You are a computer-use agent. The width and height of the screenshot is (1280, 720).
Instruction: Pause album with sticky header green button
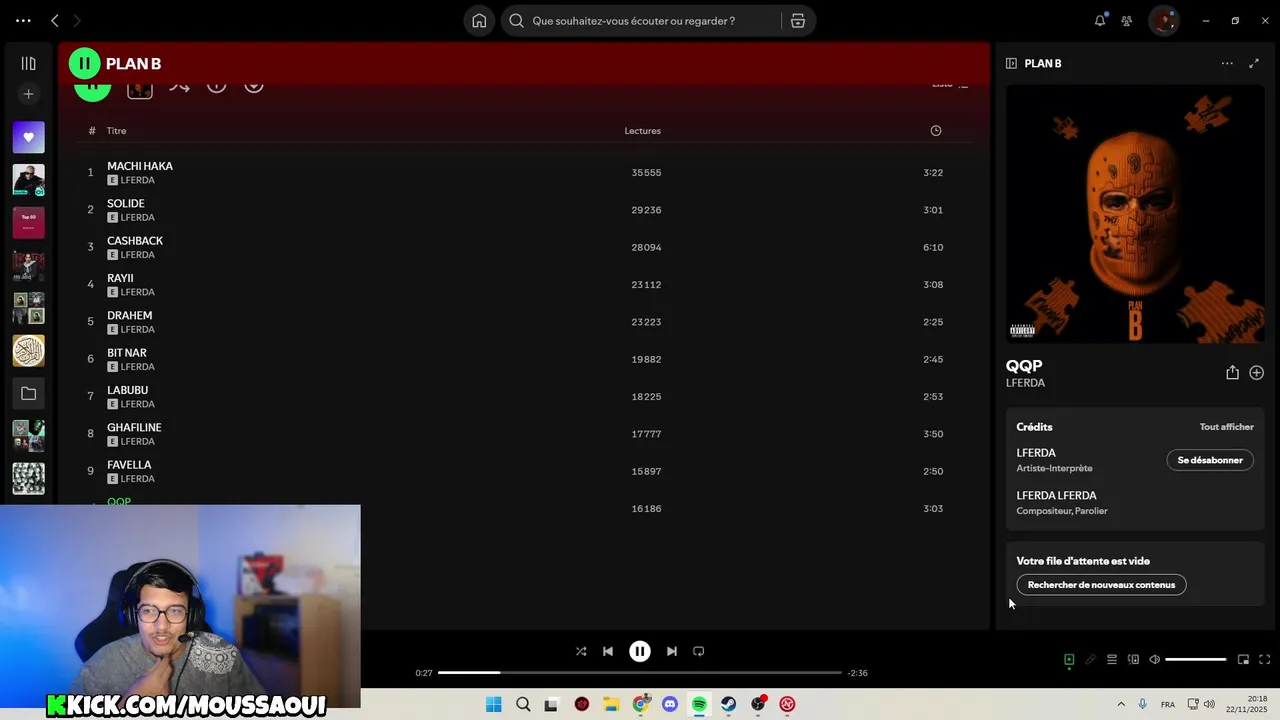[x=84, y=63]
